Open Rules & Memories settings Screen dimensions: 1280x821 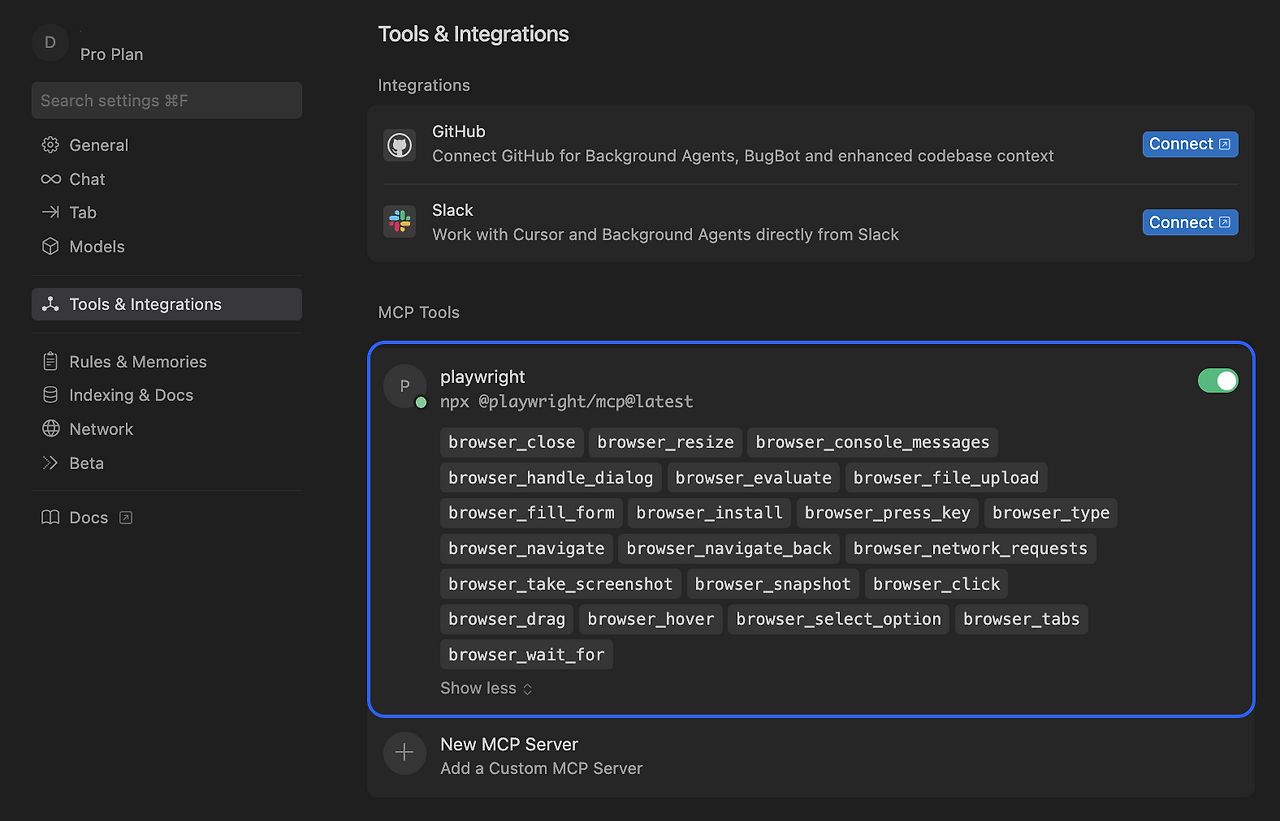(x=137, y=362)
